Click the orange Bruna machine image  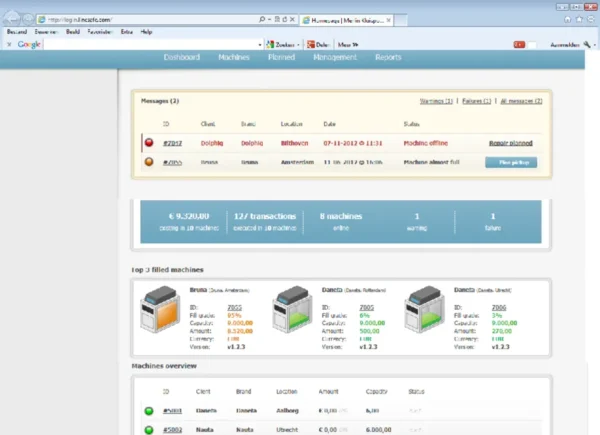point(160,309)
